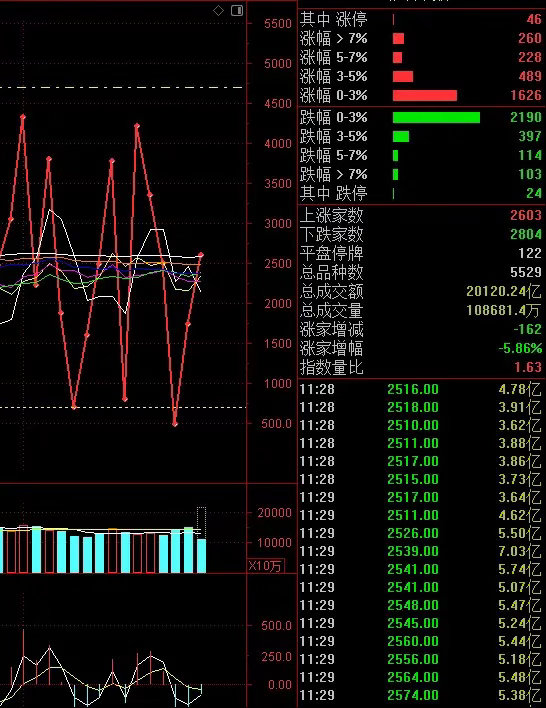Select the tick row priced 2545.00
The width and height of the screenshot is (546, 708).
(x=421, y=623)
